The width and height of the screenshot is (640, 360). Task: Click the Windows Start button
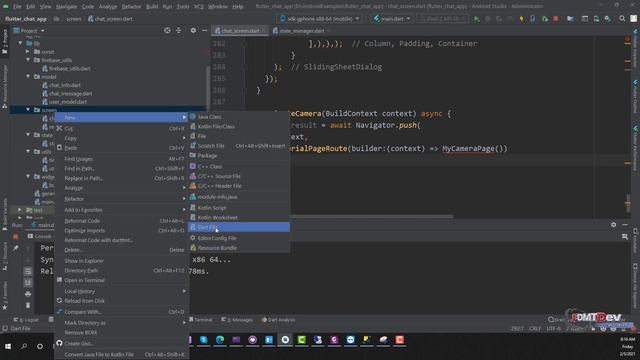pyautogui.click(x=8, y=347)
